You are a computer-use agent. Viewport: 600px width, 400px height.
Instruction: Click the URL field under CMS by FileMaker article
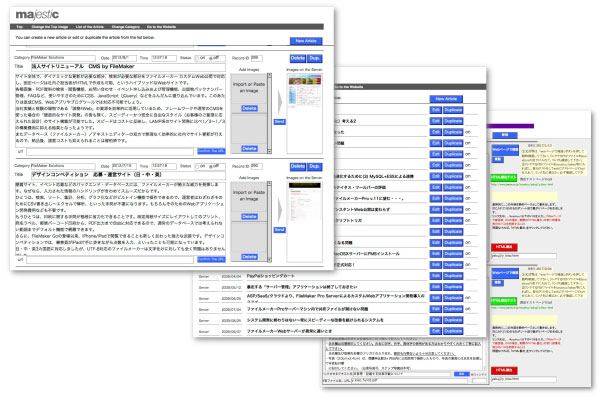click(110, 152)
